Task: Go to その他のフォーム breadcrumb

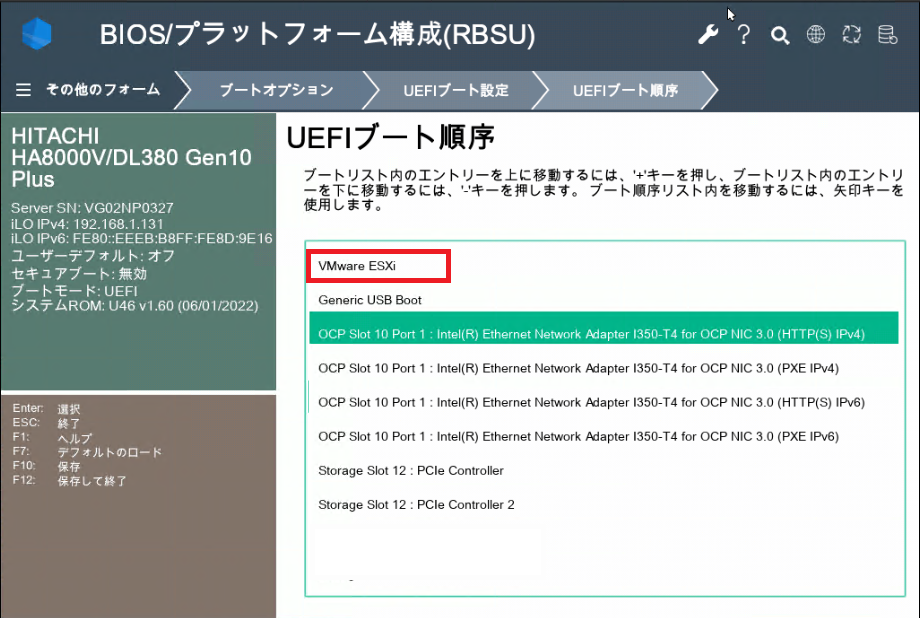Action: tap(103, 90)
